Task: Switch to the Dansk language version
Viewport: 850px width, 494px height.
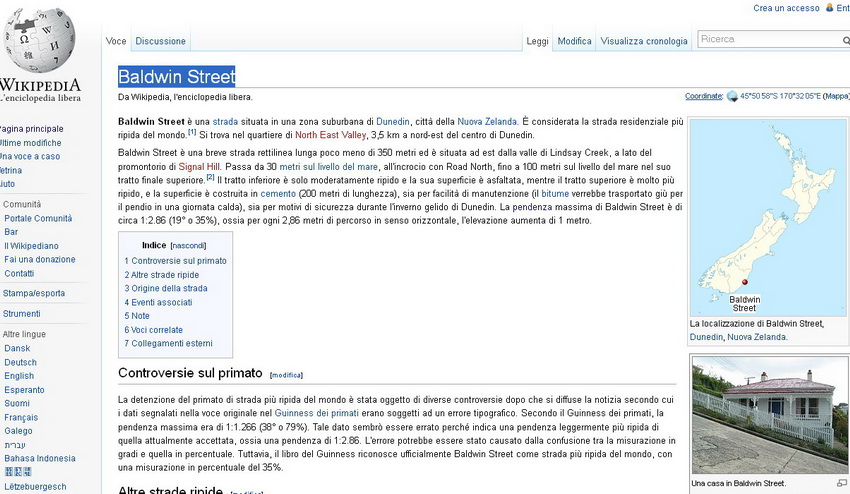Action: pos(17,349)
